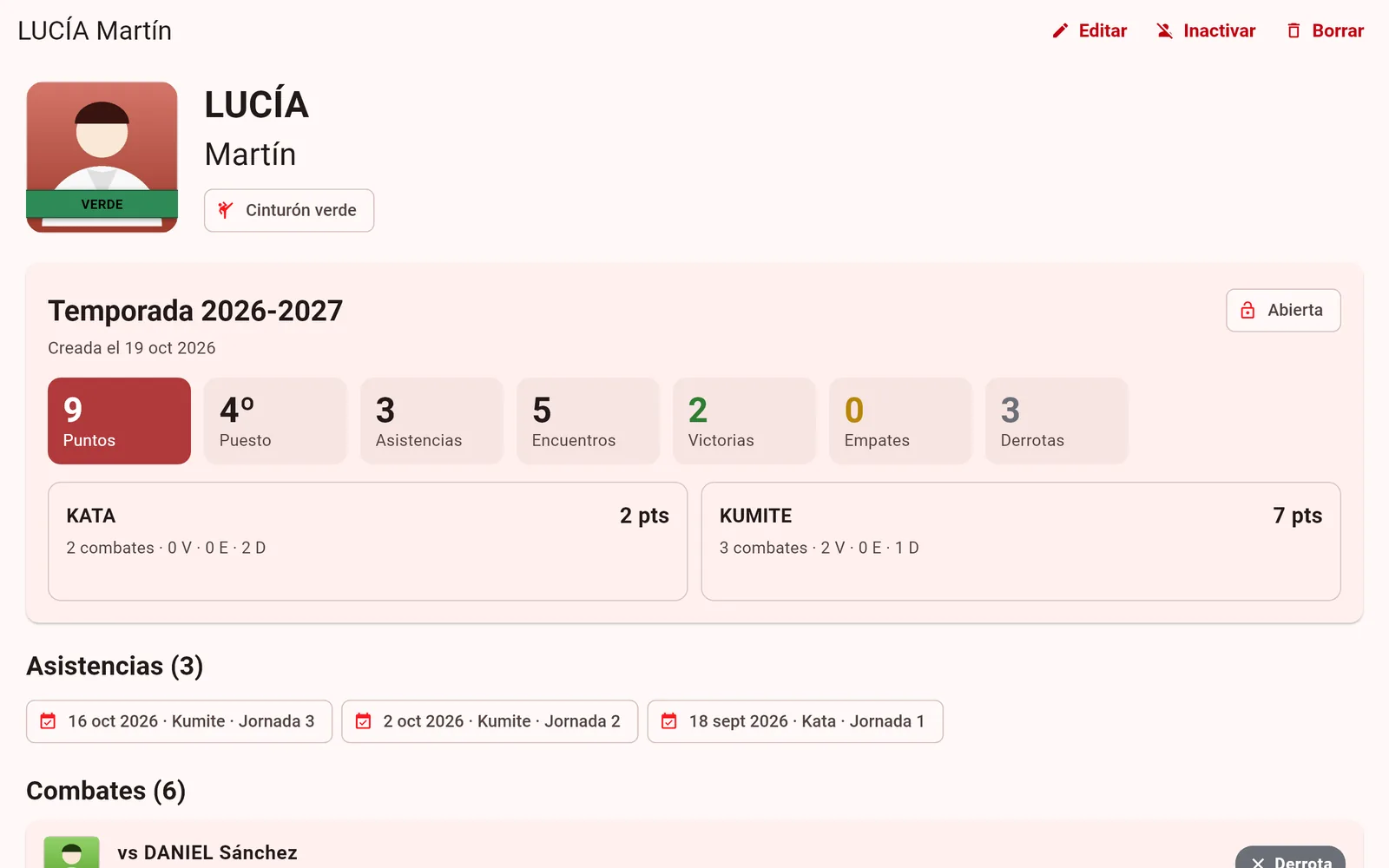
Task: Click the 'Combates (6)' section heading
Action: pos(106,791)
